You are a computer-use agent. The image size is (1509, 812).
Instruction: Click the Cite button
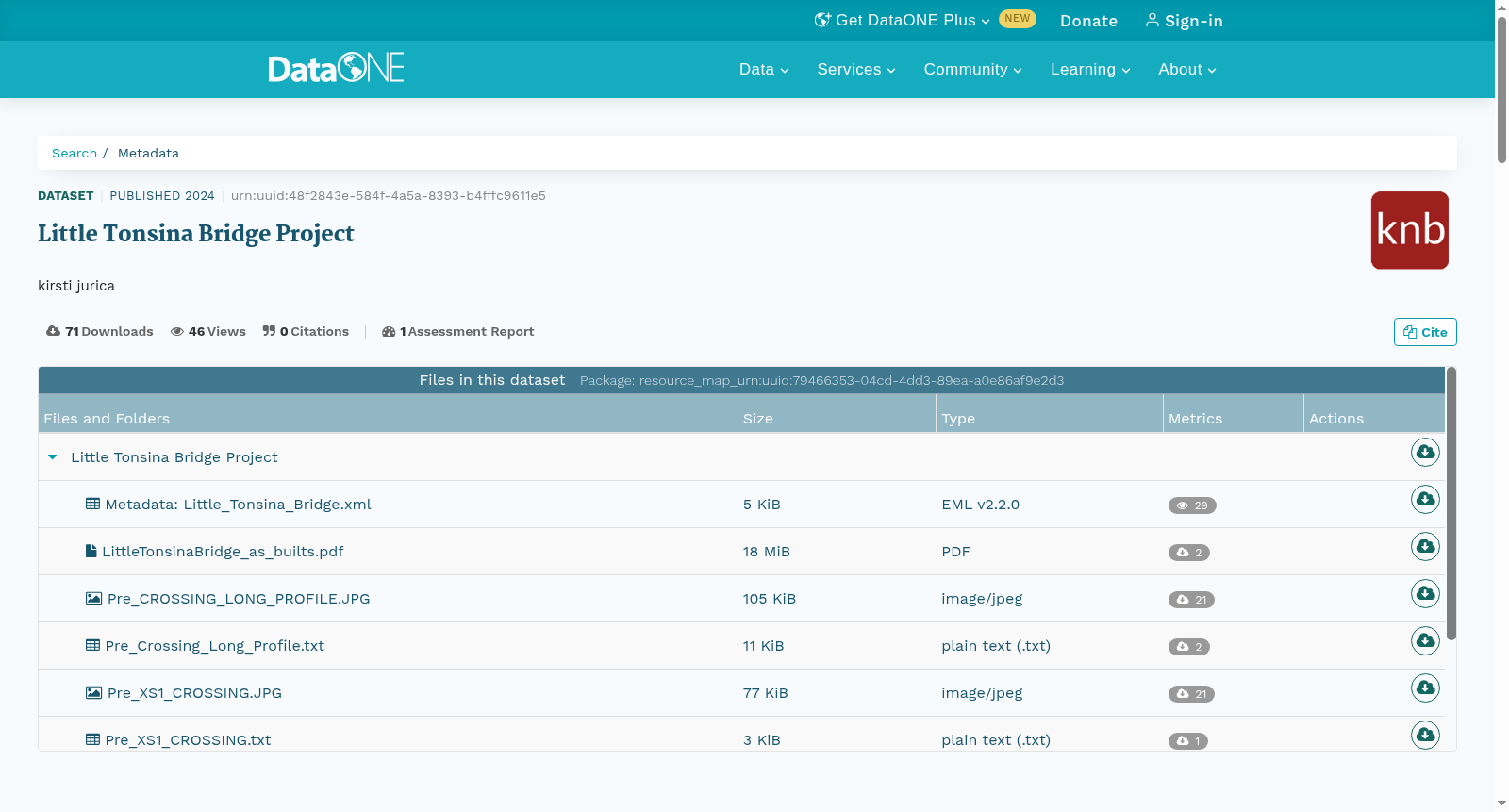pos(1425,332)
